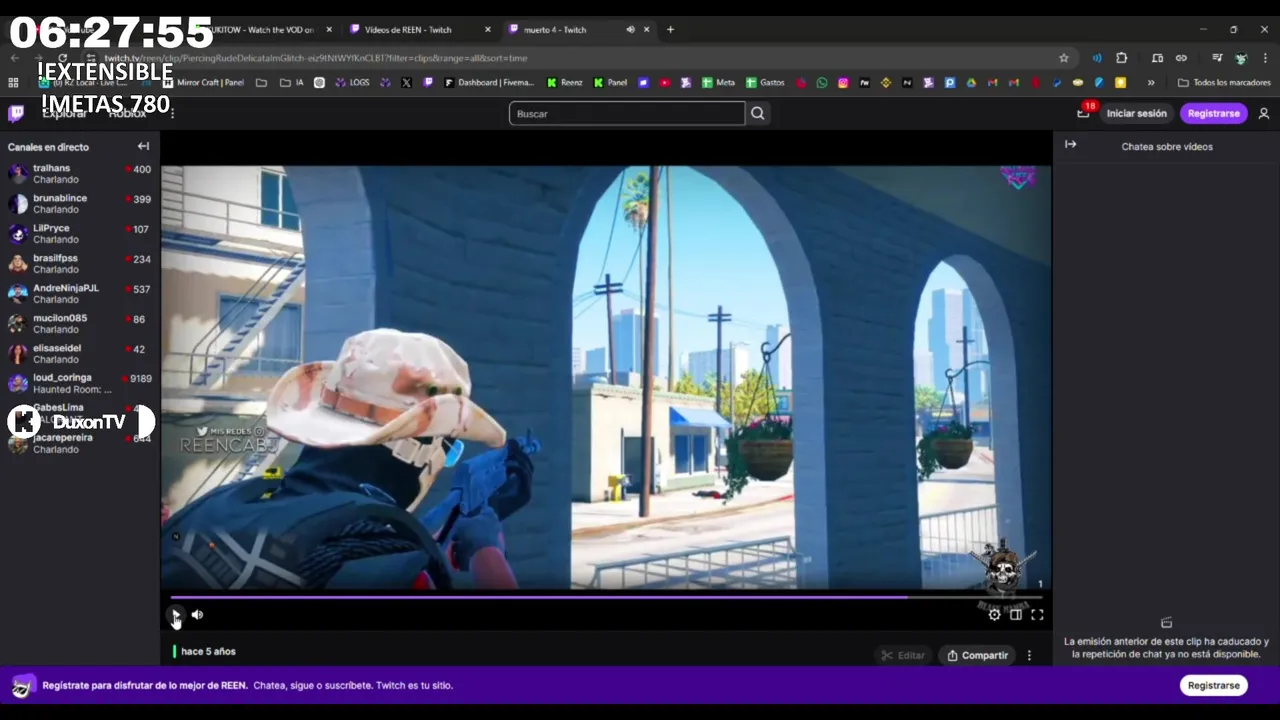Open the more menu next to Explorar

coord(172,114)
